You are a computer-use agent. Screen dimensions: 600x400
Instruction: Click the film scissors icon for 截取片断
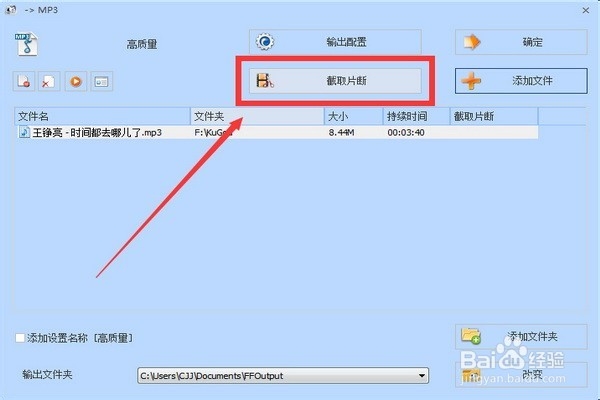(x=265, y=81)
